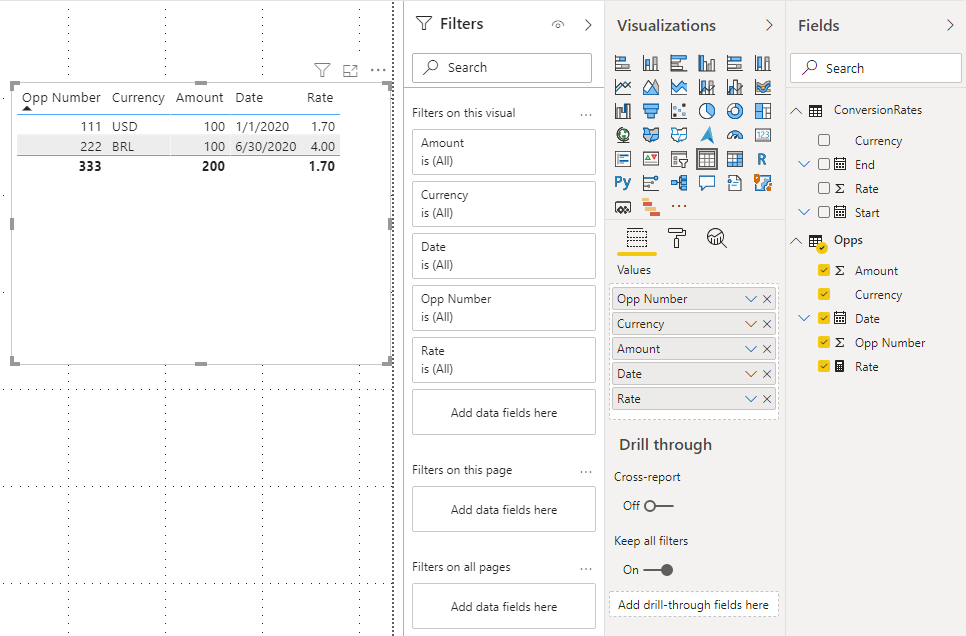This screenshot has width=966, height=636.
Task: Open Filters on this page options menu
Action: [x=586, y=472]
